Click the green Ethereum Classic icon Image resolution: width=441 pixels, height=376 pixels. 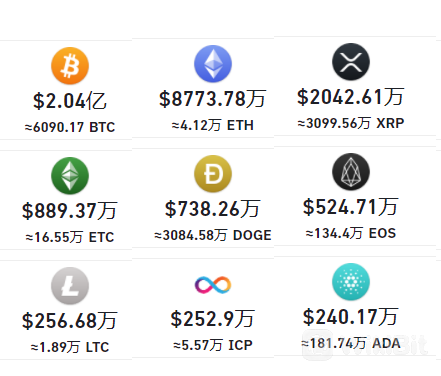70,176
